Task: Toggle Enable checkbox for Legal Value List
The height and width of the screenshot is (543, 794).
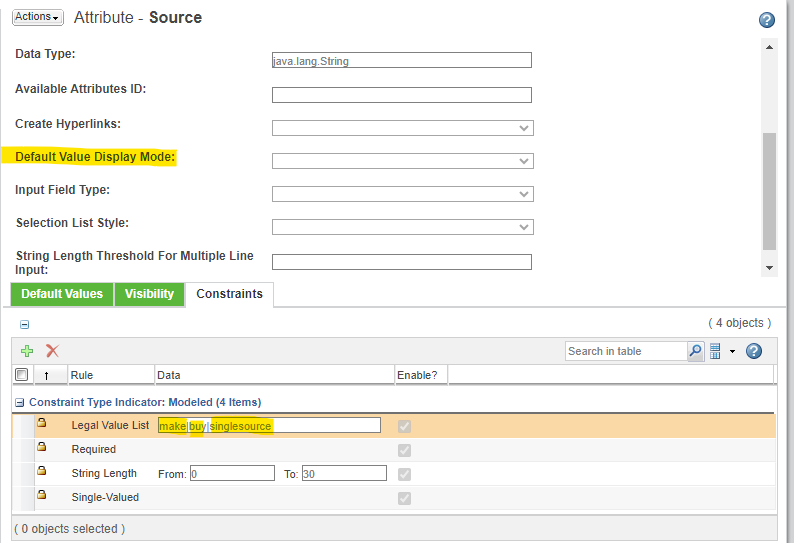Action: pos(404,426)
